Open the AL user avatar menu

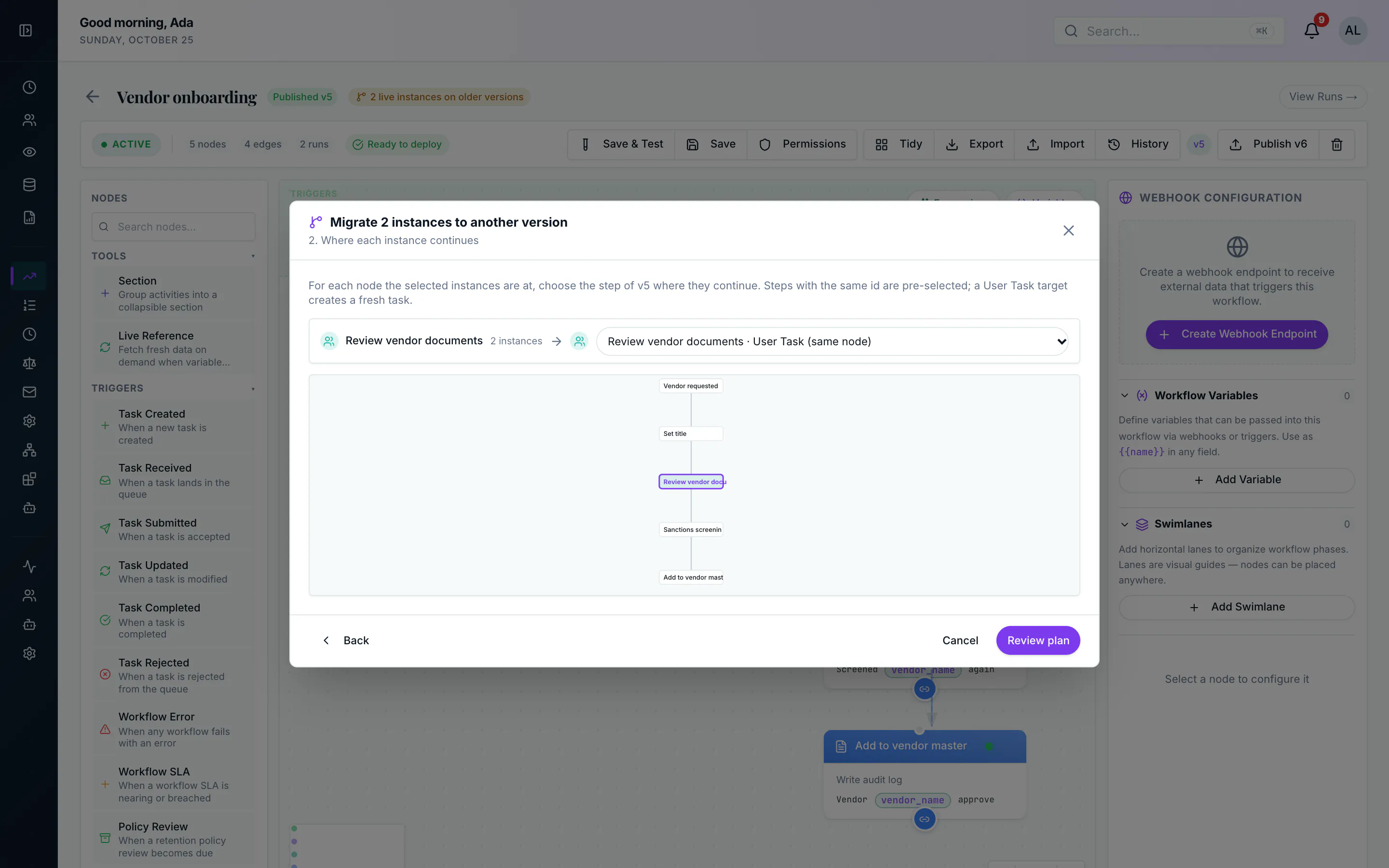tap(1353, 30)
